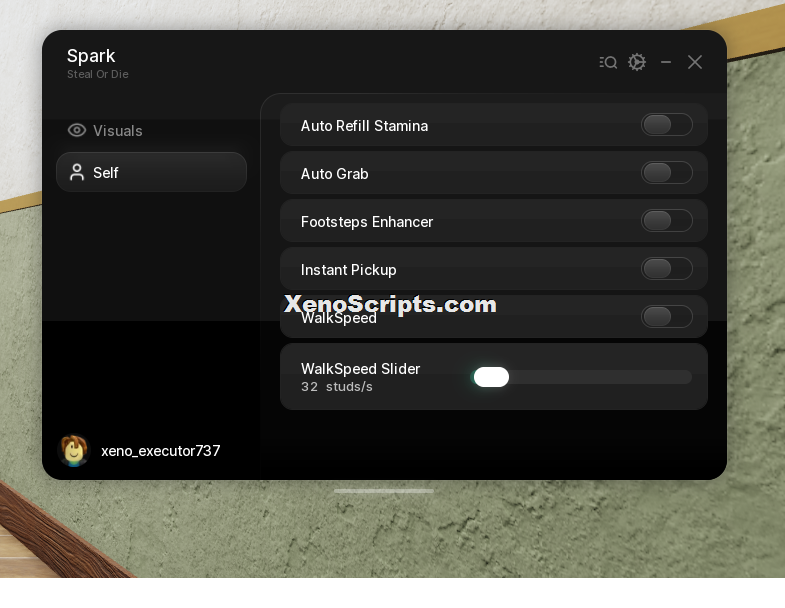Click the Footsteps Enhancer label
The height and width of the screenshot is (608, 785).
point(367,222)
